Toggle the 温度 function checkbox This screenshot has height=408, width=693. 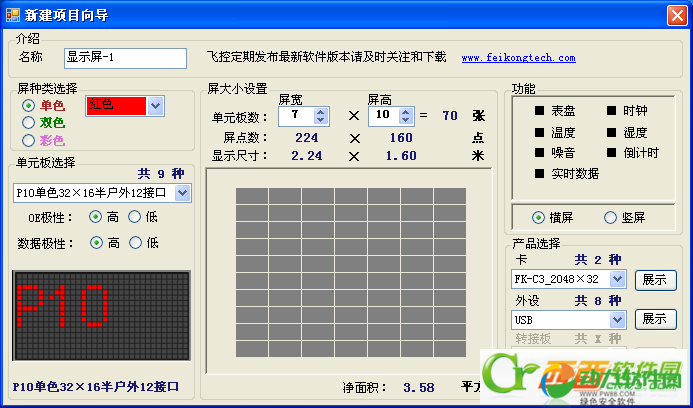540,132
